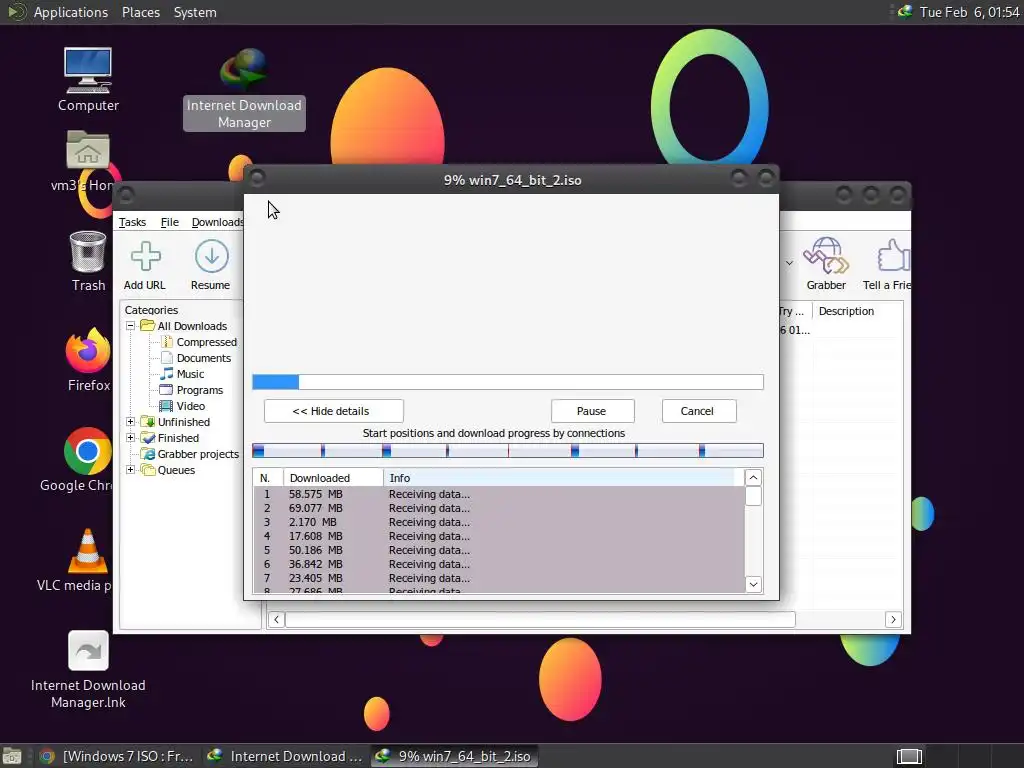Select the Compressed category

(x=206, y=342)
